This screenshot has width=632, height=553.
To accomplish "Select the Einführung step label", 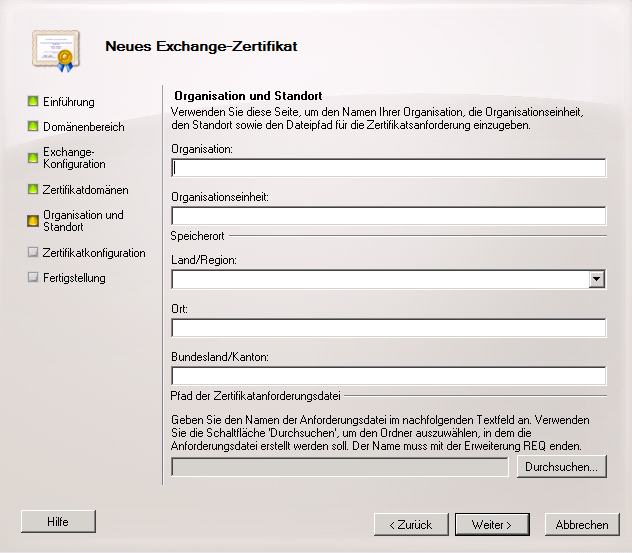I will click(x=69, y=102).
